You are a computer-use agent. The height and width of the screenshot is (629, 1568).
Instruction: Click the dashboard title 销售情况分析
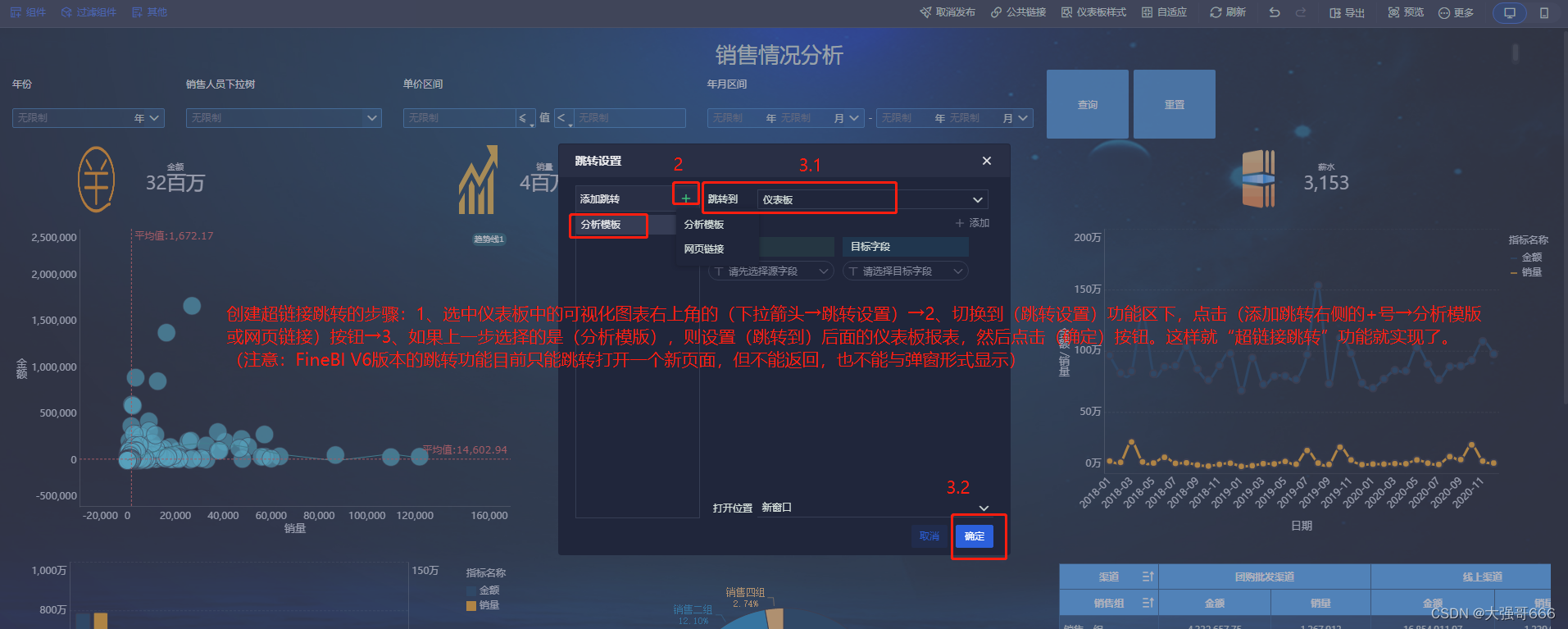click(779, 55)
